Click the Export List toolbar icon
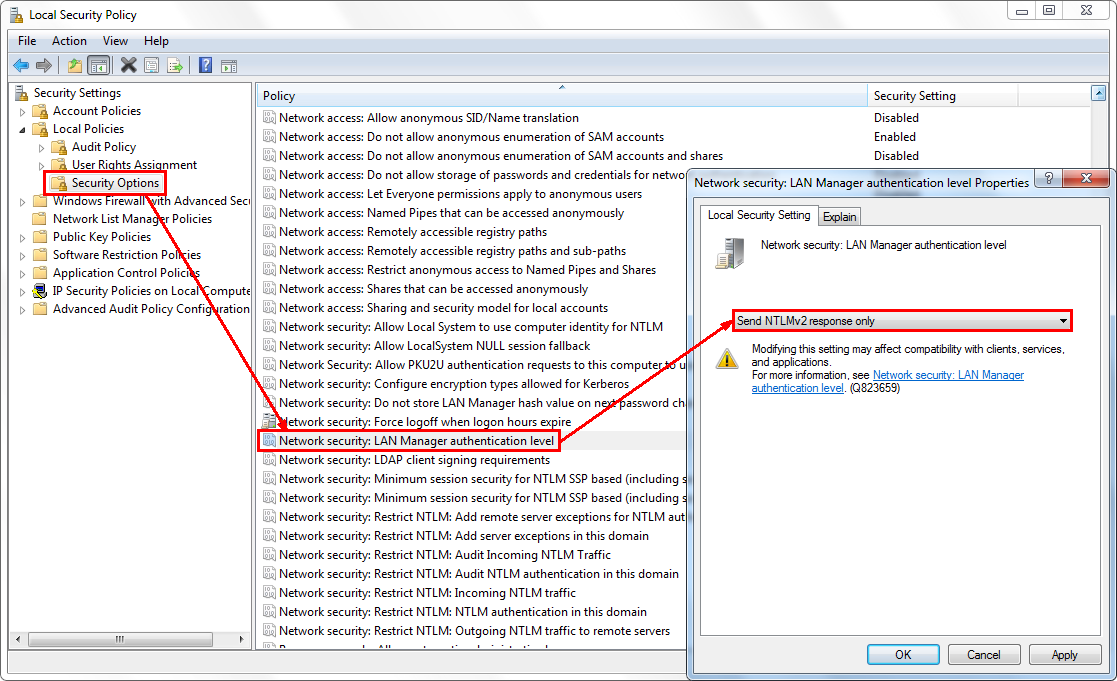 click(175, 65)
